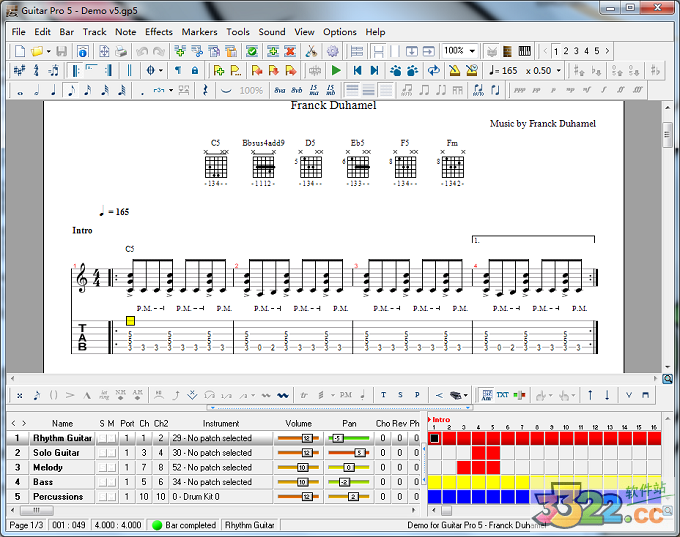Open the preferences gear icon
680x537 pixels.
(x=333, y=51)
